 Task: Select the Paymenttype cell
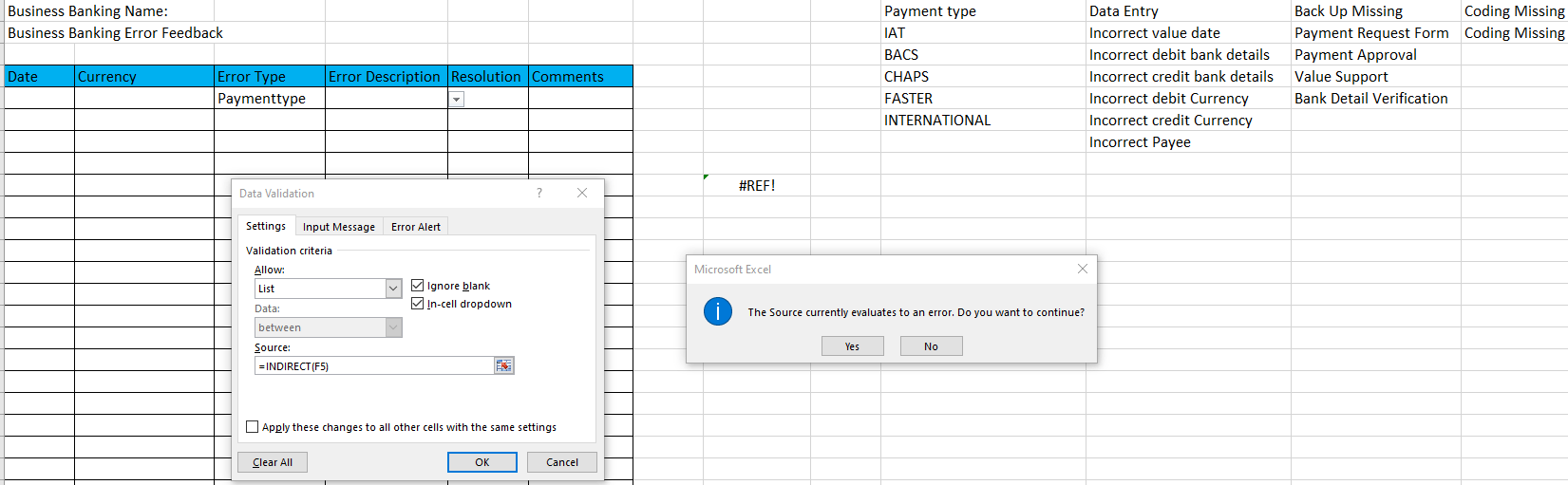click(270, 98)
